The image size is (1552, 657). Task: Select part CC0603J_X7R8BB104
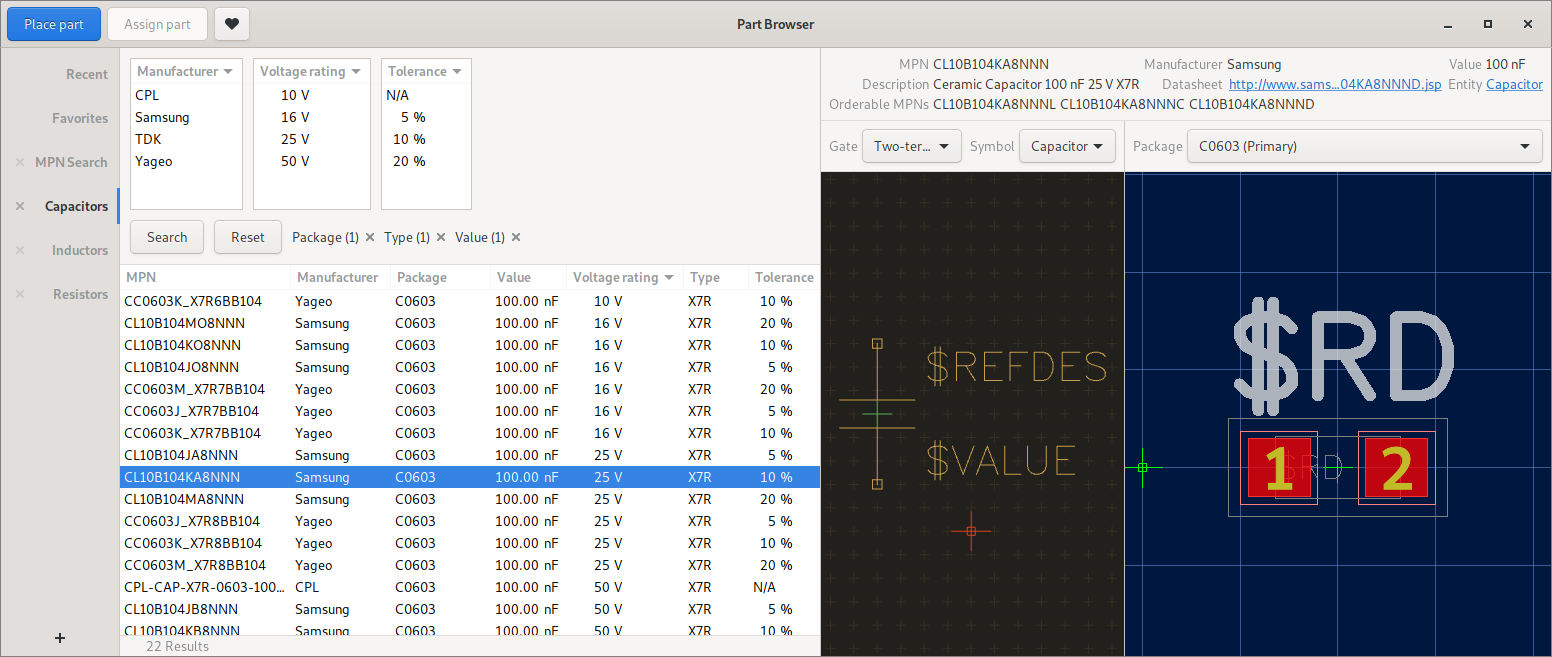pyautogui.click(x=470, y=521)
